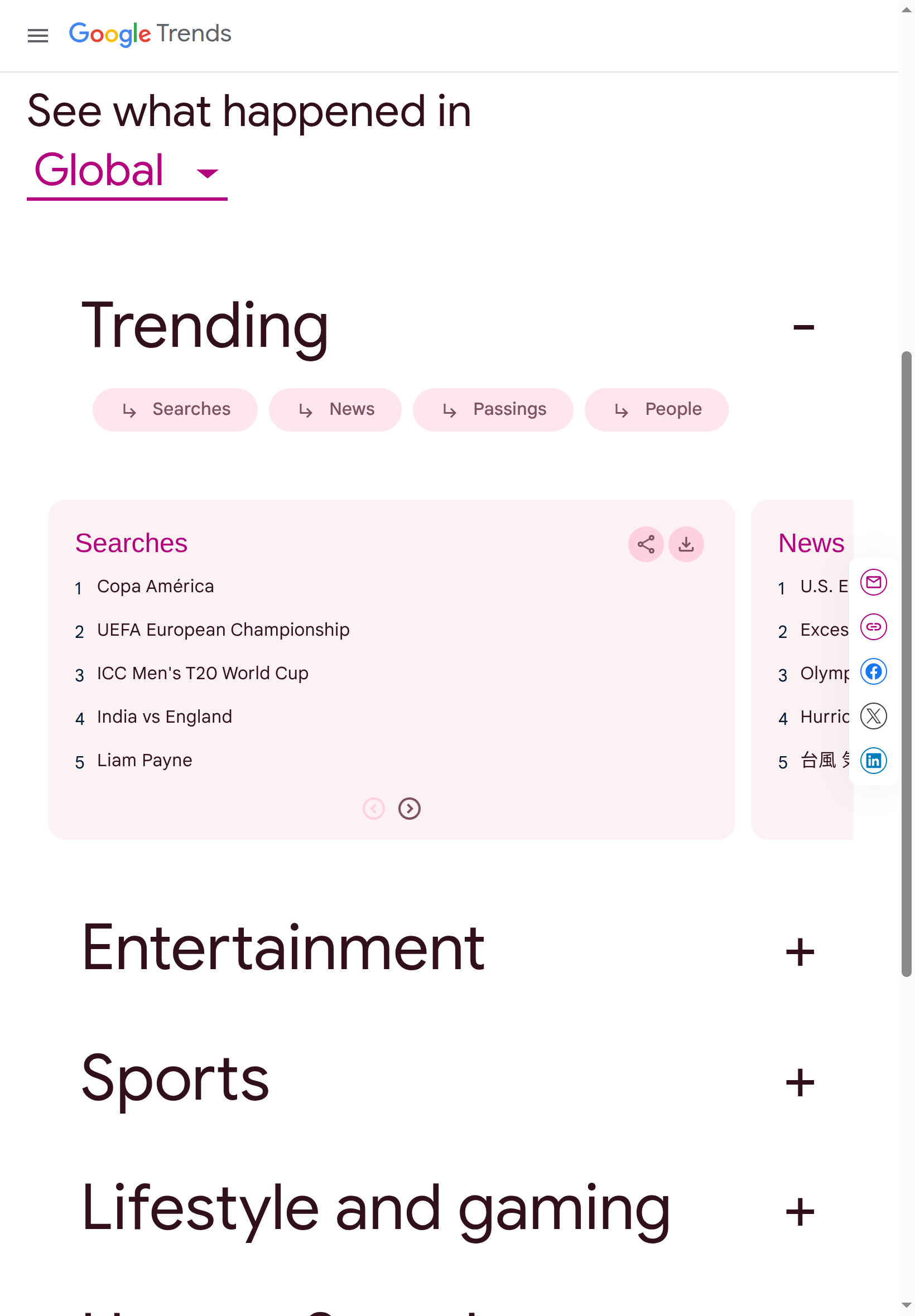Share on Facebook icon
915x1316 pixels.
click(x=873, y=671)
